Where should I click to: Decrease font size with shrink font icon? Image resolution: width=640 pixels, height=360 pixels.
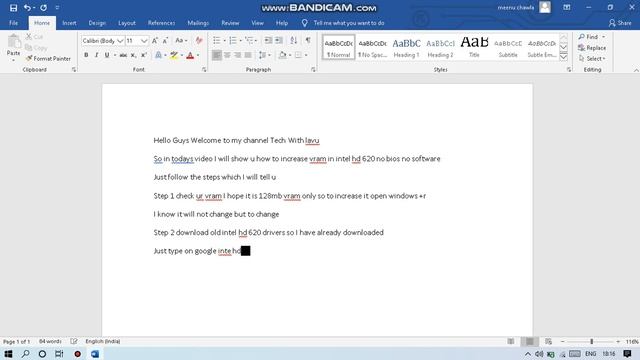(165, 40)
